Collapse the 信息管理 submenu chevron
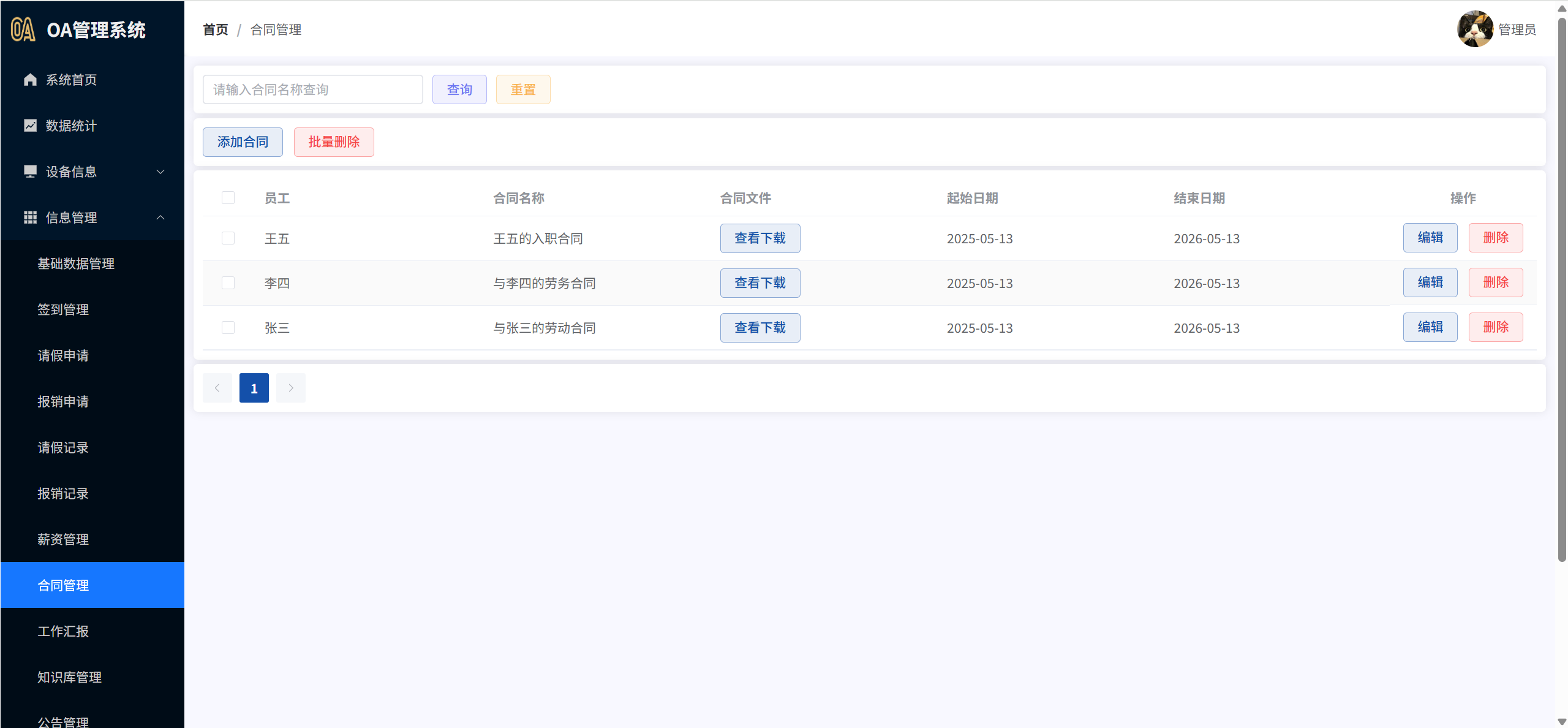Screen dimensions: 1568x728 [x=160, y=218]
